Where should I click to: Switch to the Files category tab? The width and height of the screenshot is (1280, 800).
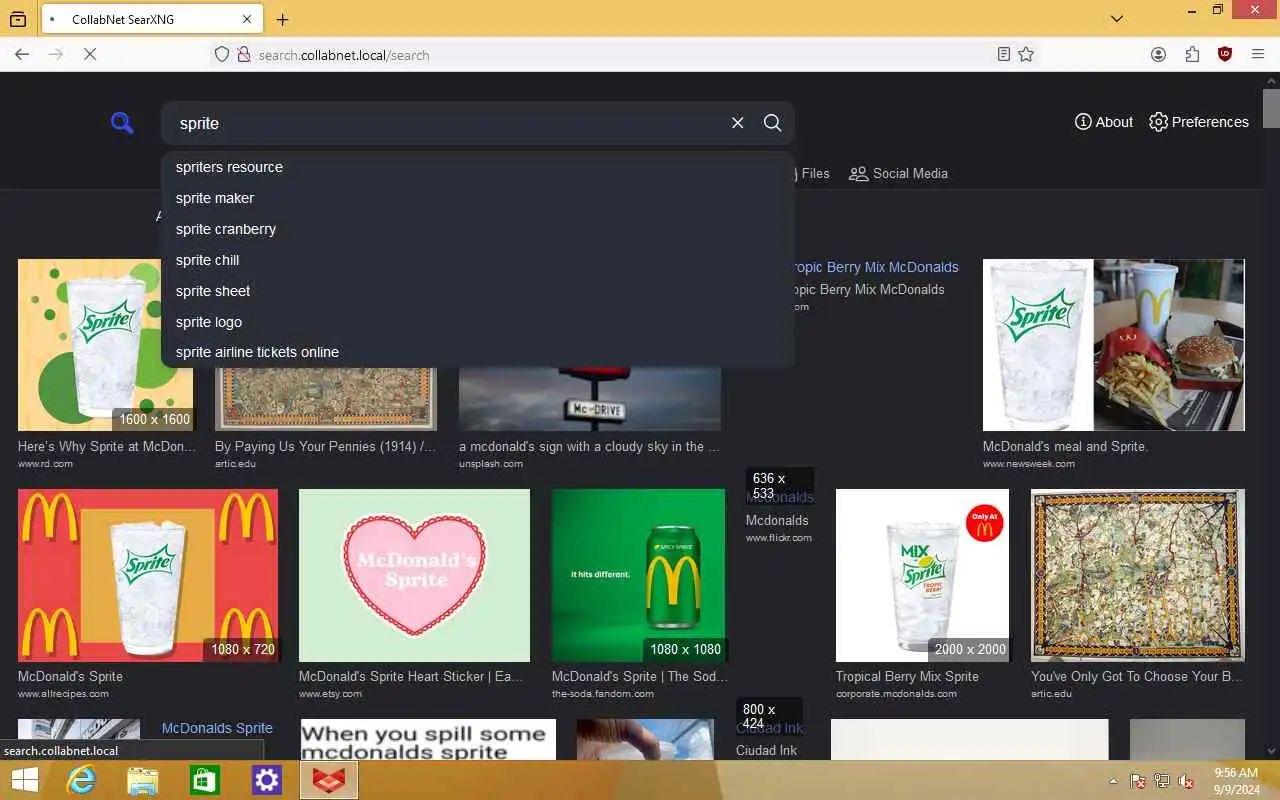pos(812,173)
